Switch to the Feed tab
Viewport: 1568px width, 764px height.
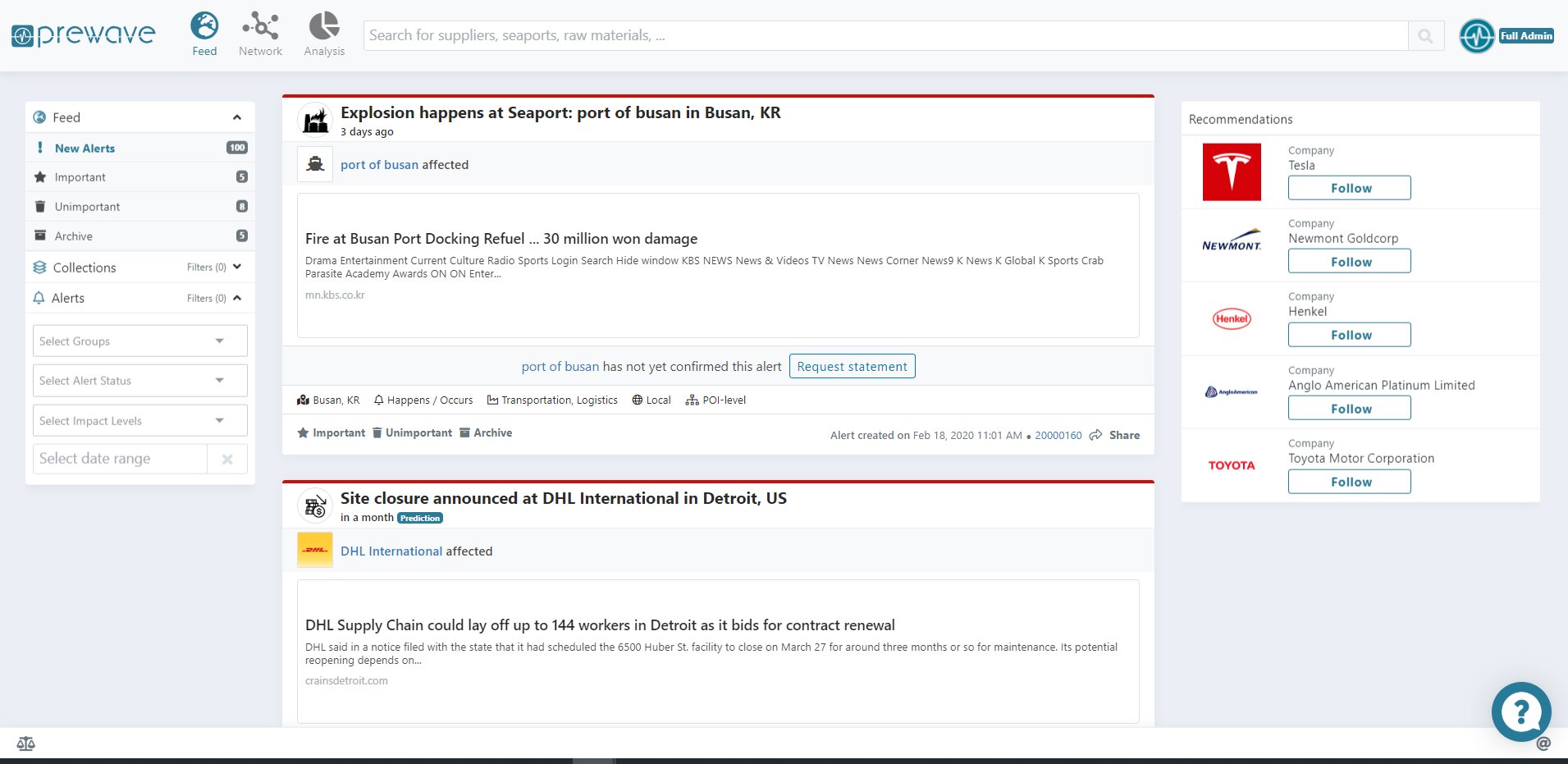point(204,34)
